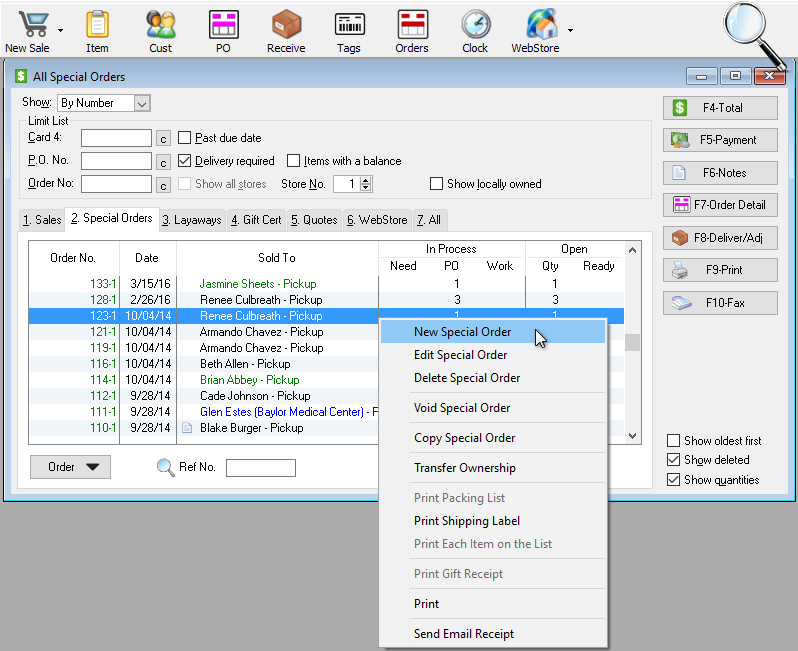Enable the Past due date checkbox

184,138
